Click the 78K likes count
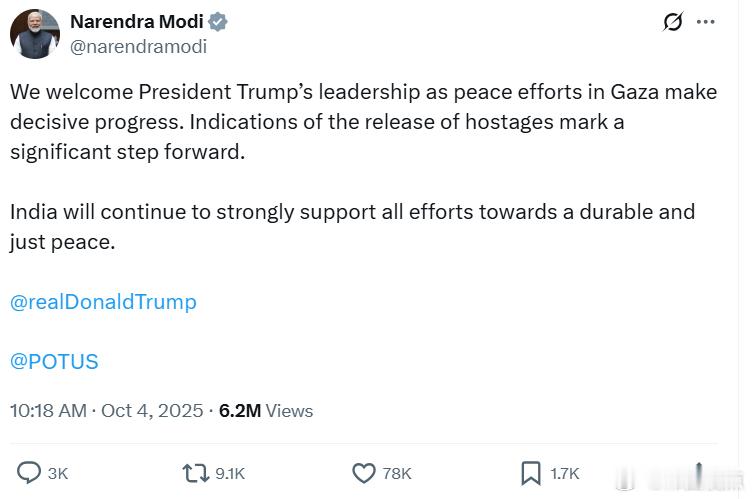The width and height of the screenshot is (752, 499). [397, 473]
